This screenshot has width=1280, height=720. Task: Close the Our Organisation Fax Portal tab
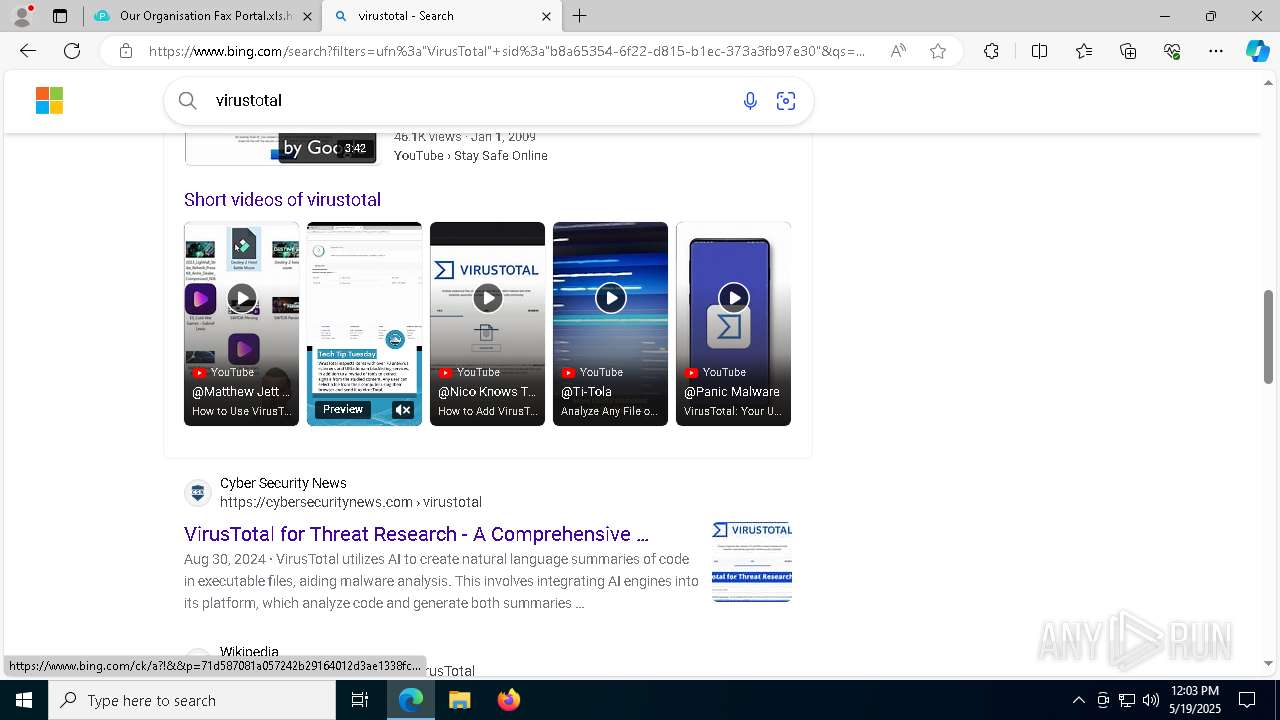coord(307,16)
